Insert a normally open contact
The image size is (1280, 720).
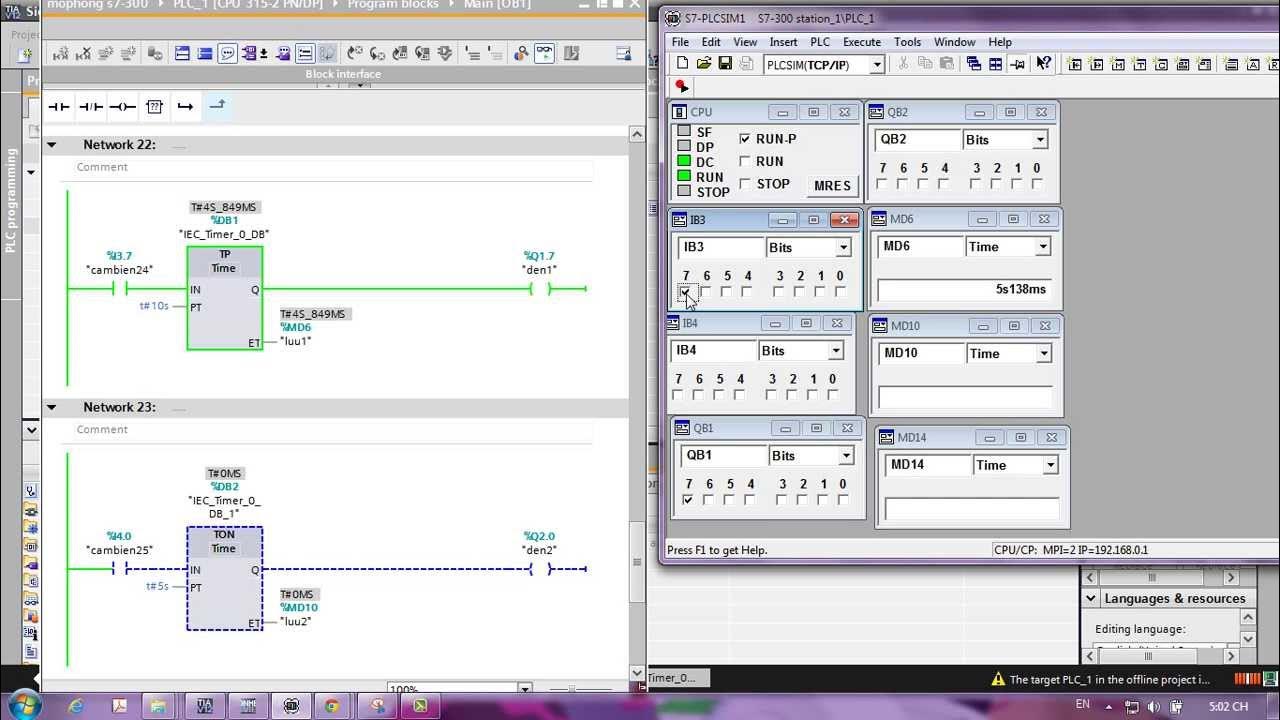point(59,106)
